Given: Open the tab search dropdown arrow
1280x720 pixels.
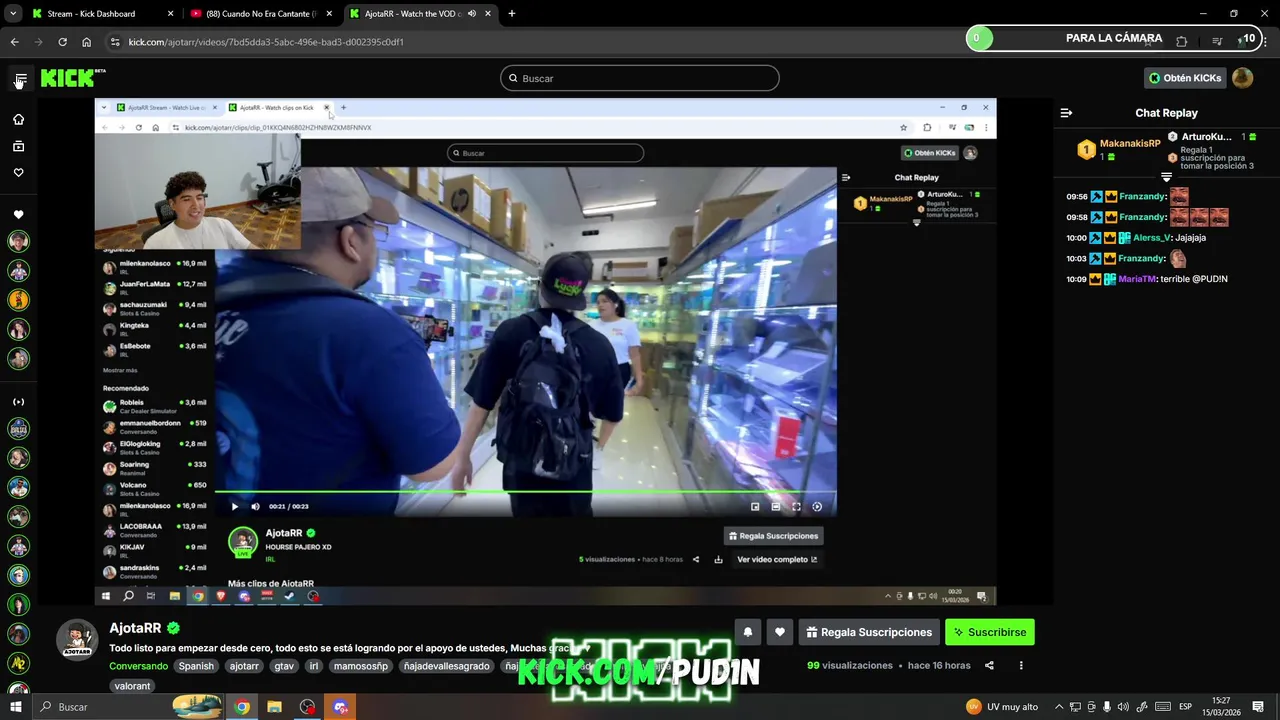Looking at the screenshot, I should tap(13, 14).
